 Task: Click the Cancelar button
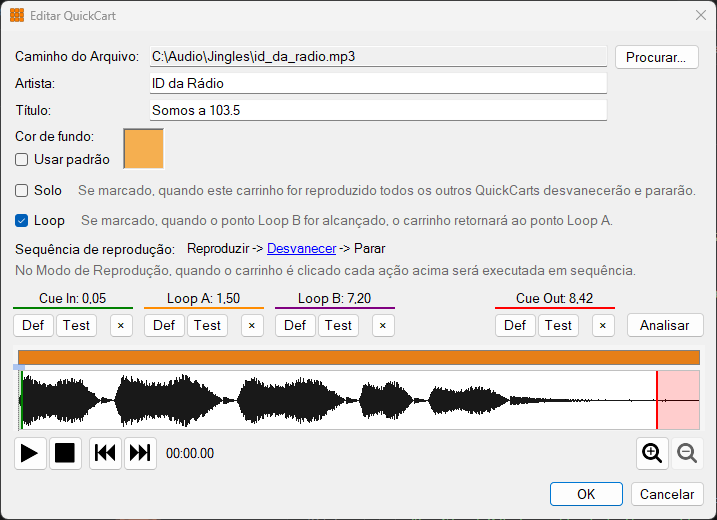pos(667,494)
